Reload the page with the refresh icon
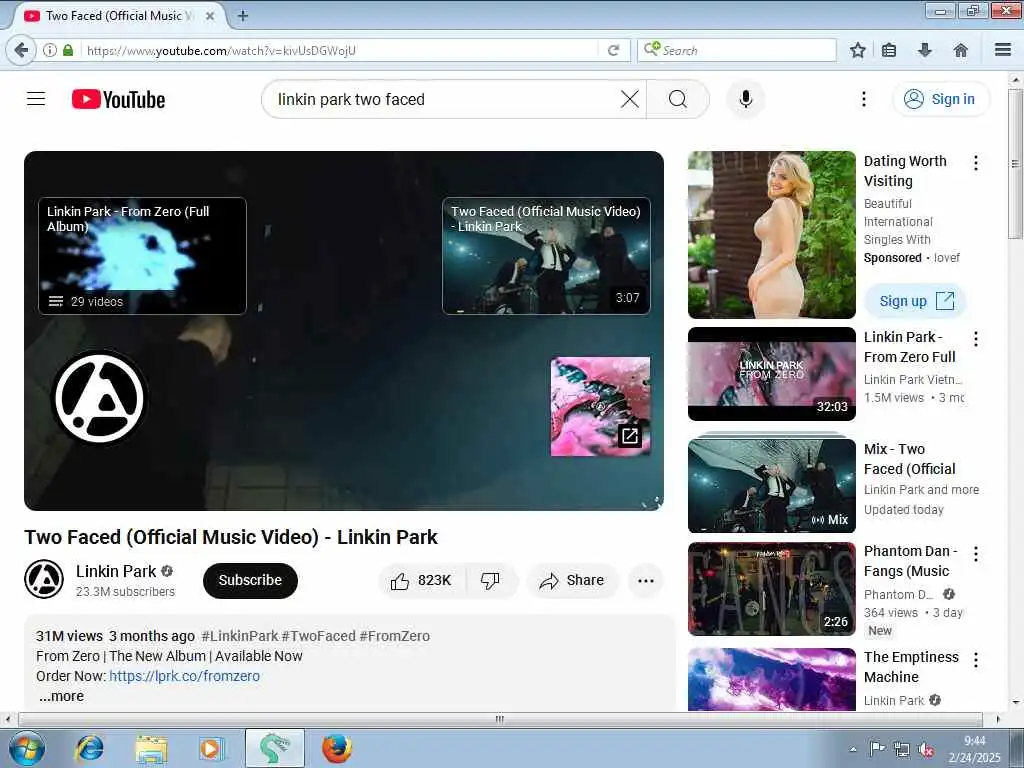Image resolution: width=1024 pixels, height=768 pixels. click(613, 50)
